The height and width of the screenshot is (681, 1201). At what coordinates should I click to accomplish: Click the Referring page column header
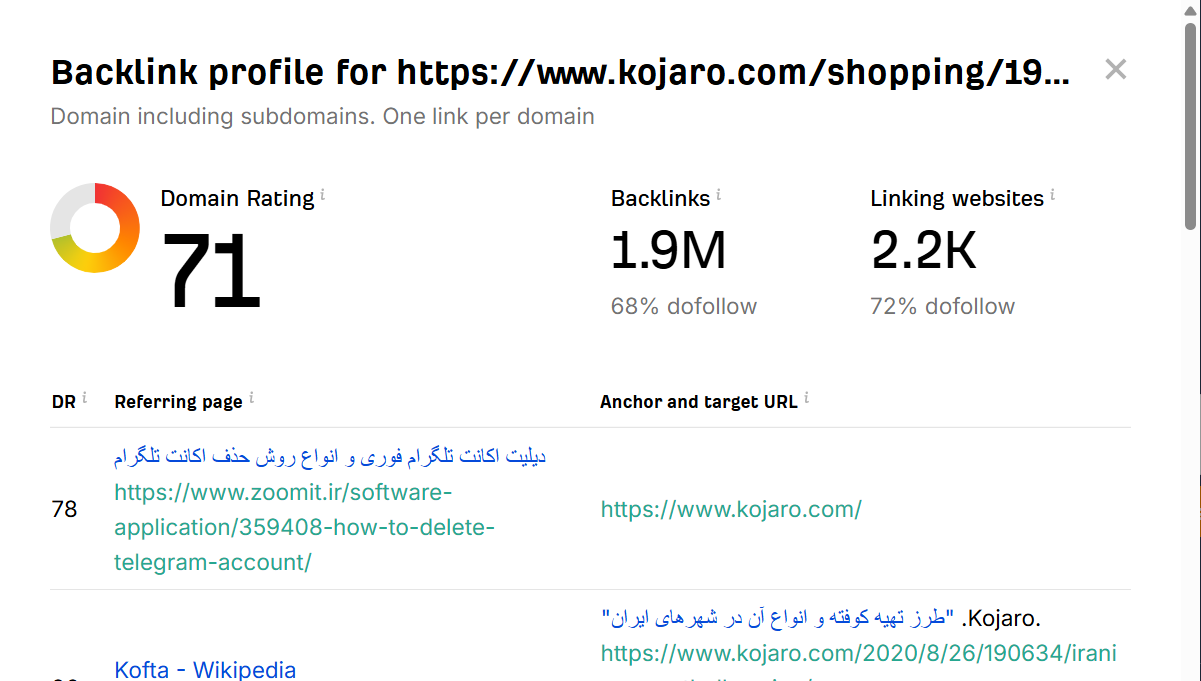coord(178,402)
